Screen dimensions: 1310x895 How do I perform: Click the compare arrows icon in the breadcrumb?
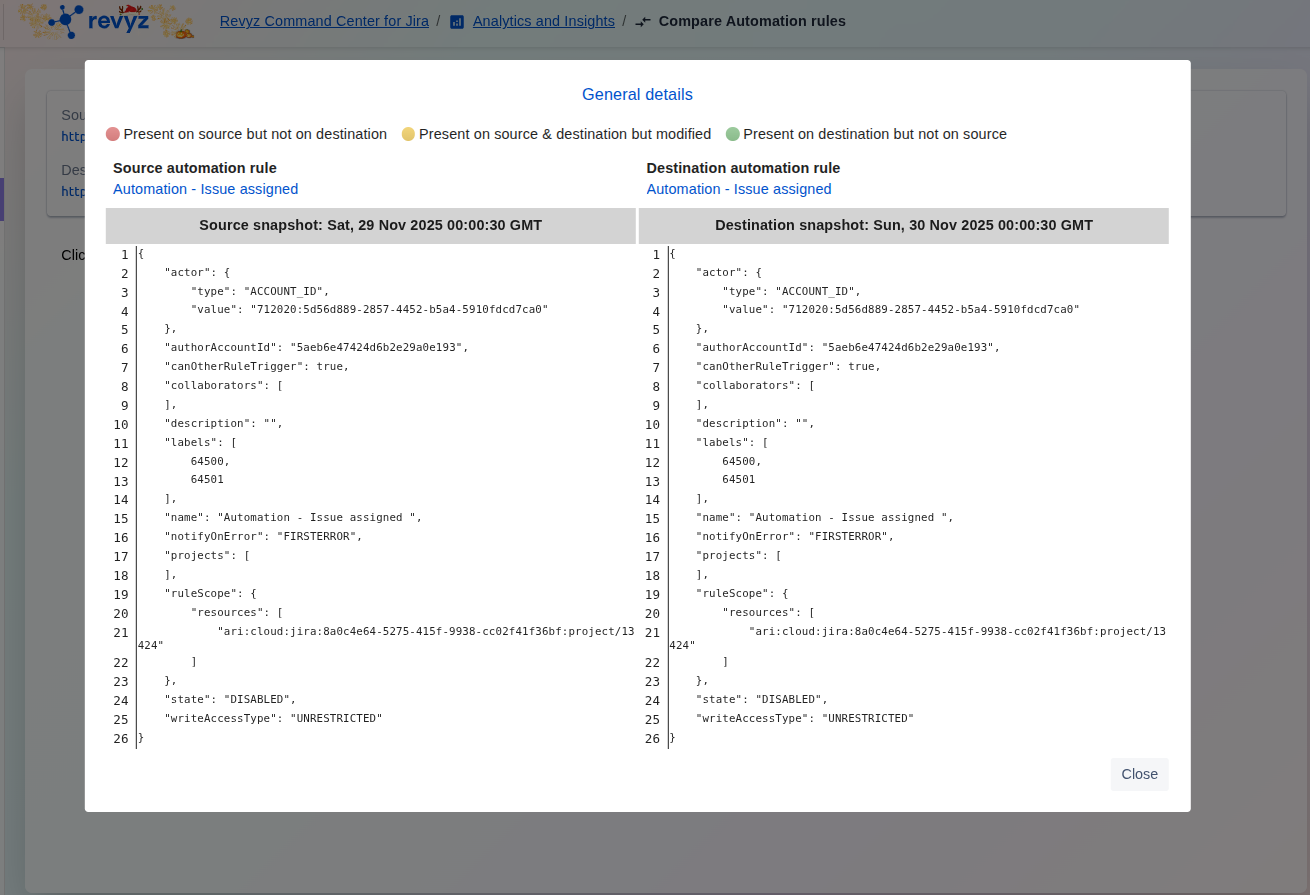(643, 22)
